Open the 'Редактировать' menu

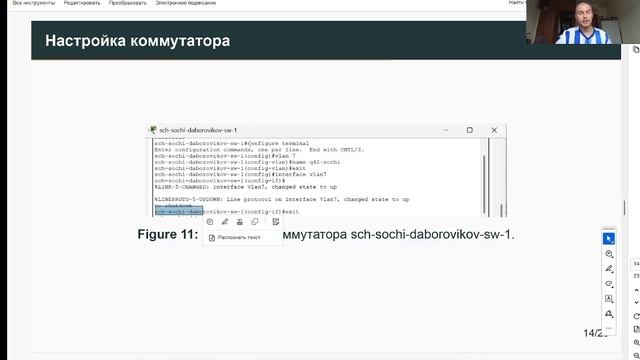pos(82,3)
